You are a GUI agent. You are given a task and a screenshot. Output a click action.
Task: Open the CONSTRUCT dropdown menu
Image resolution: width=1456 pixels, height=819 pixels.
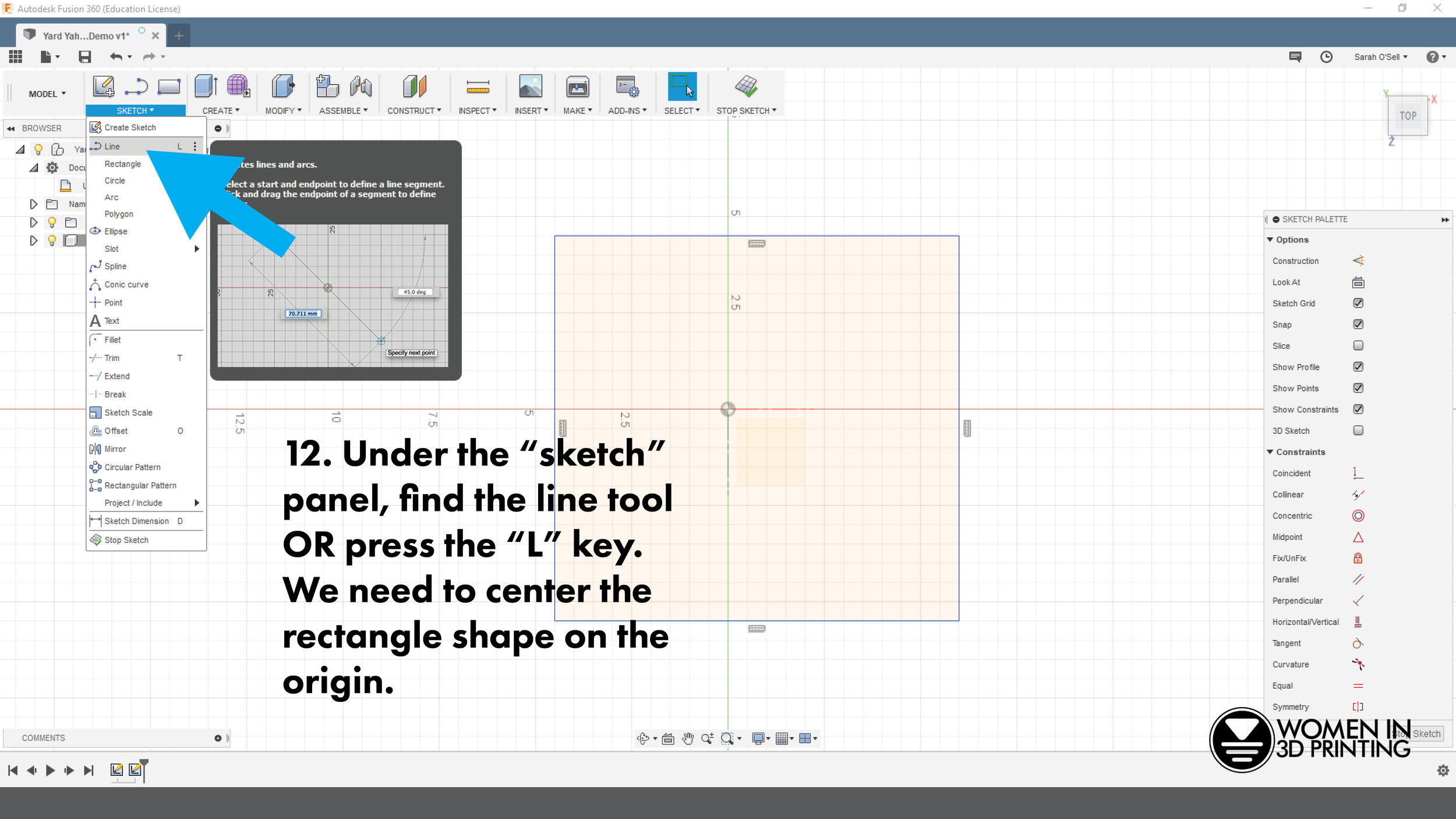[414, 111]
